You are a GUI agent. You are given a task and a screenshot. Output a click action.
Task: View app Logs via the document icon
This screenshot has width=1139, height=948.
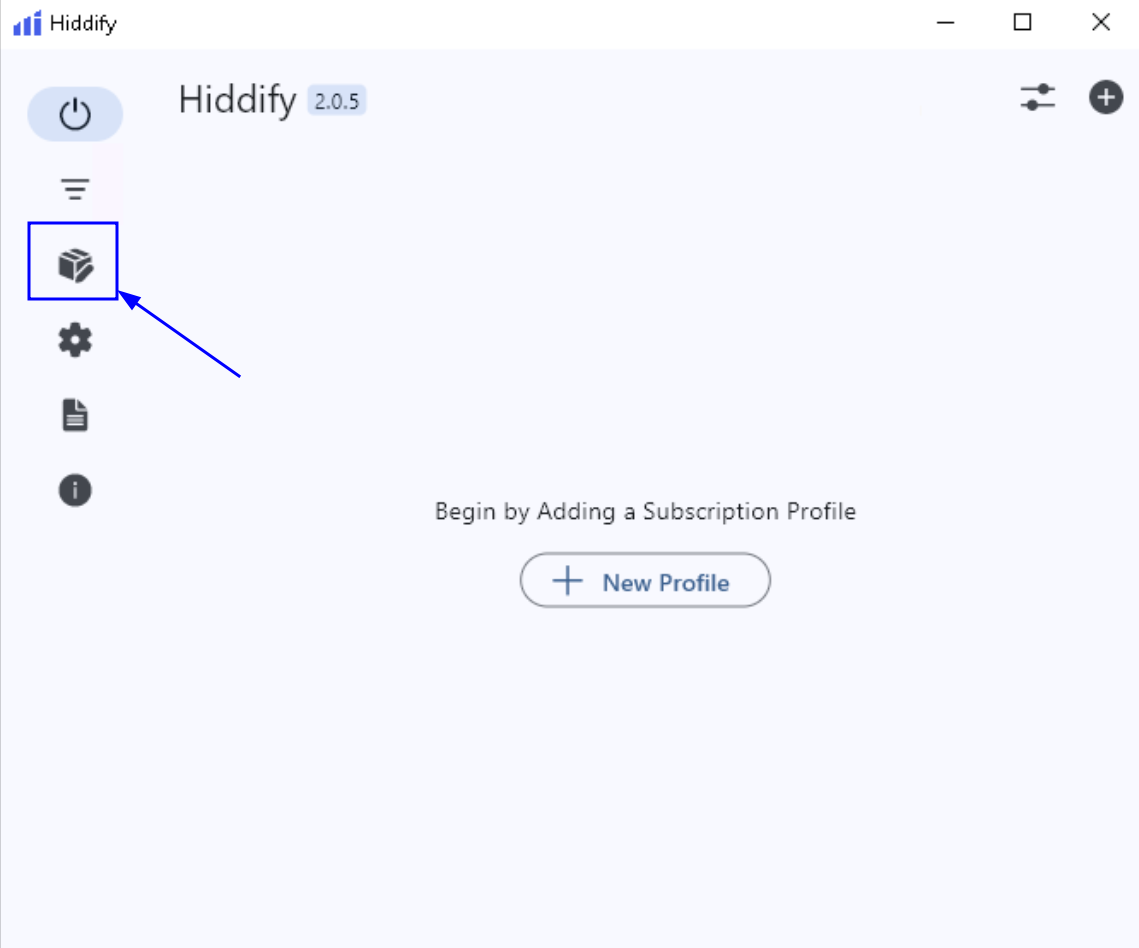[x=74, y=414]
